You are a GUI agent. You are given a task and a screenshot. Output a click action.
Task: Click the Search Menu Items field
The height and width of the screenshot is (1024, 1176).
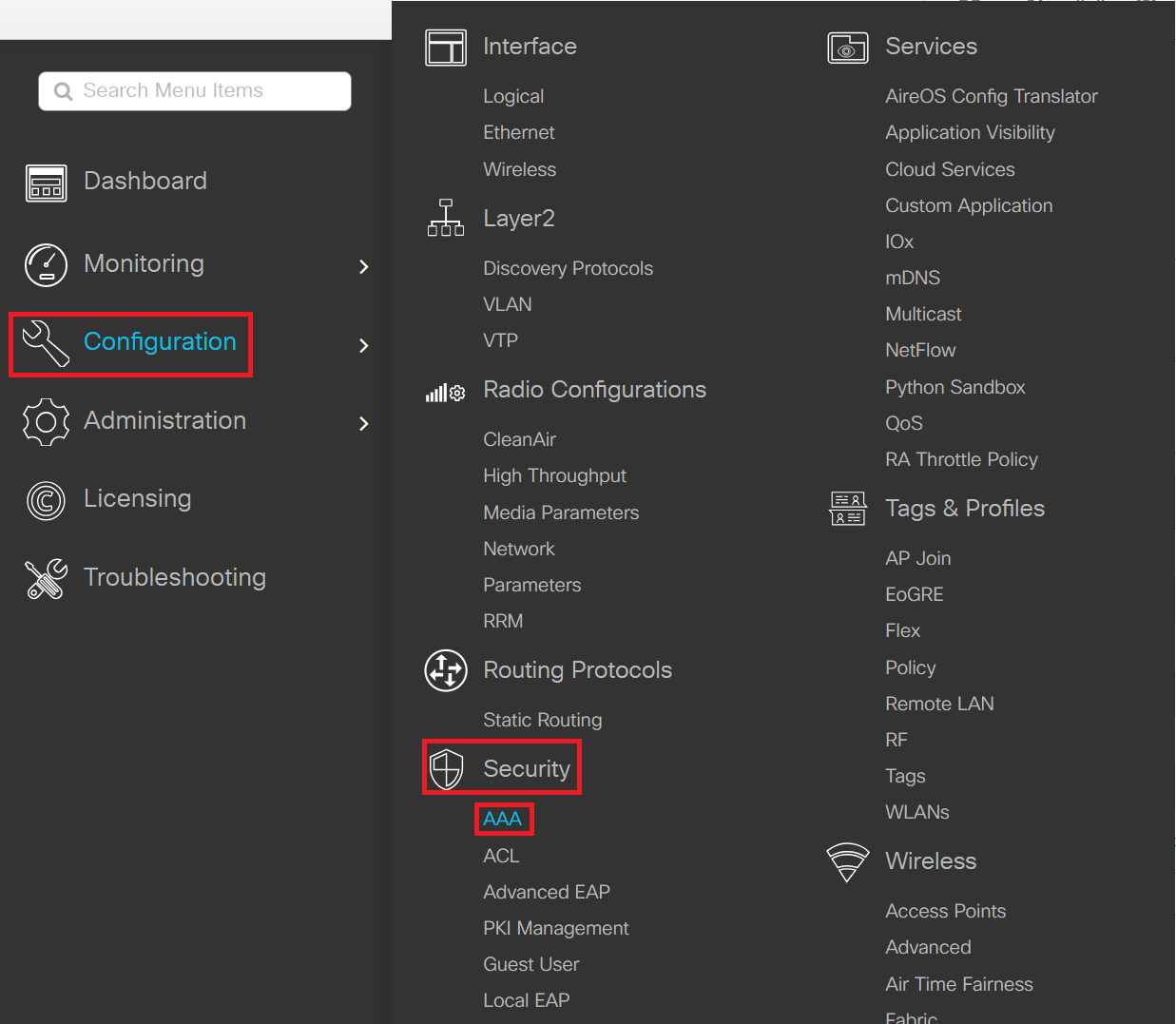[x=195, y=91]
